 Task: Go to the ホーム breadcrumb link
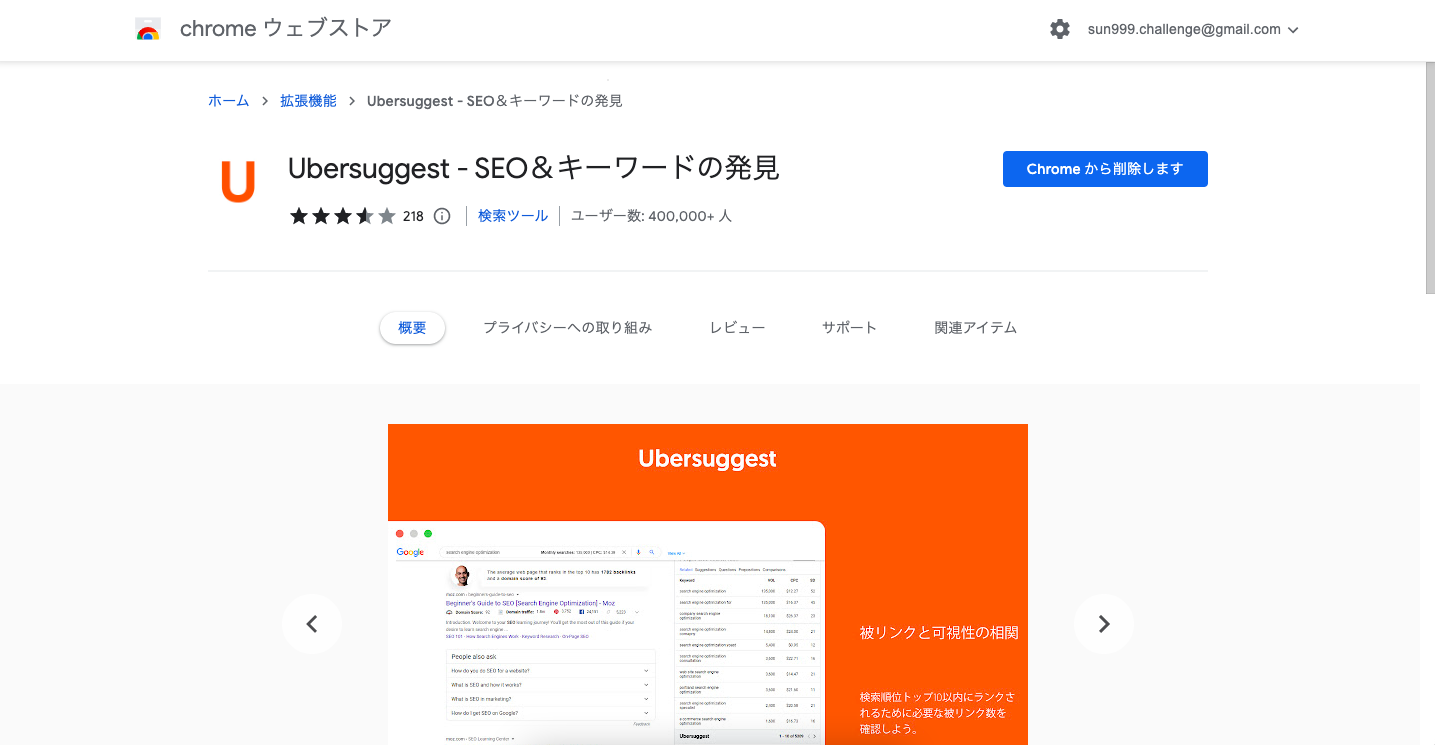pyautogui.click(x=228, y=101)
